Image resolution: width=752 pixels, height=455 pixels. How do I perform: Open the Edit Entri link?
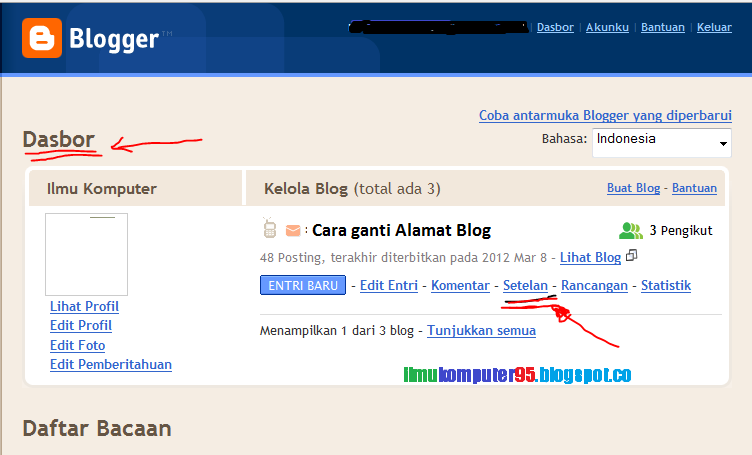(389, 285)
